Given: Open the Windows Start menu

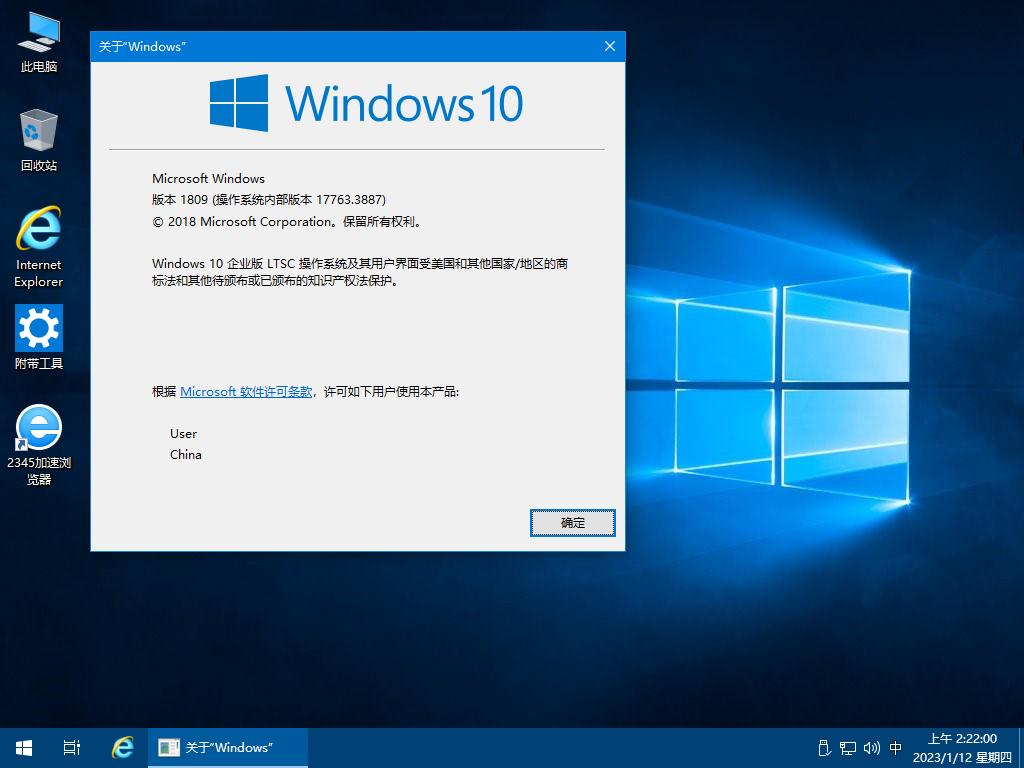Looking at the screenshot, I should 24,748.
